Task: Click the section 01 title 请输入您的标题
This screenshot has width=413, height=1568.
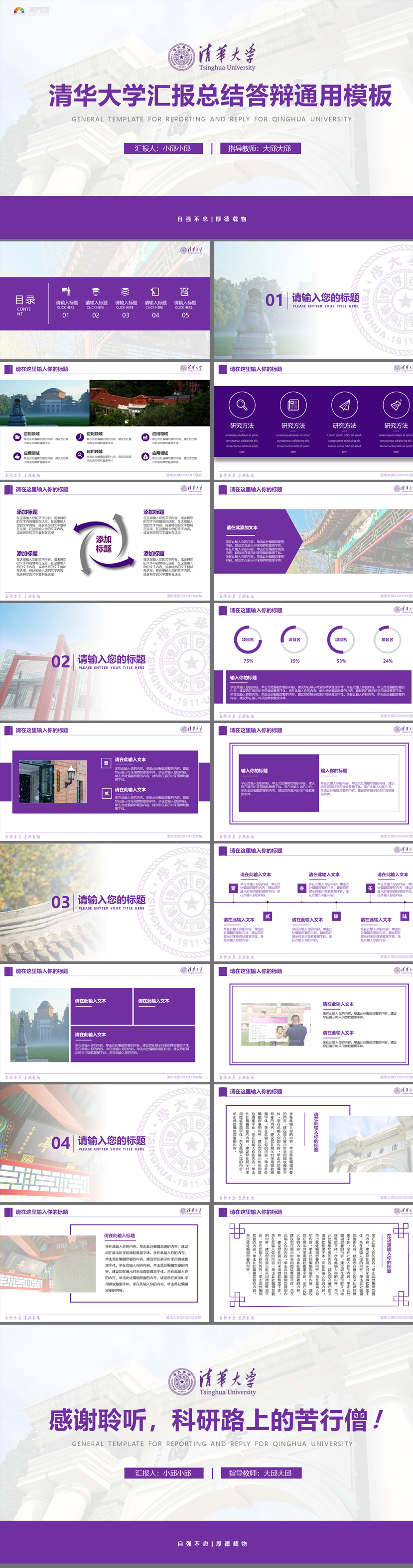Action: tap(325, 297)
